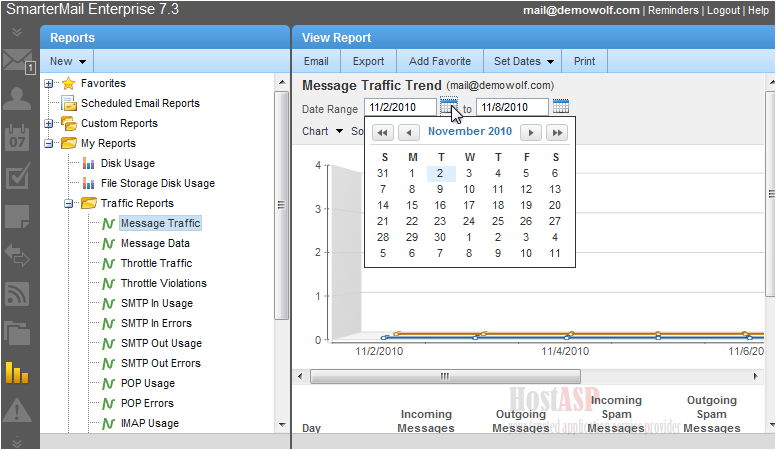The height and width of the screenshot is (450, 776).
Task: Open the New dropdown menu
Action: [67, 61]
